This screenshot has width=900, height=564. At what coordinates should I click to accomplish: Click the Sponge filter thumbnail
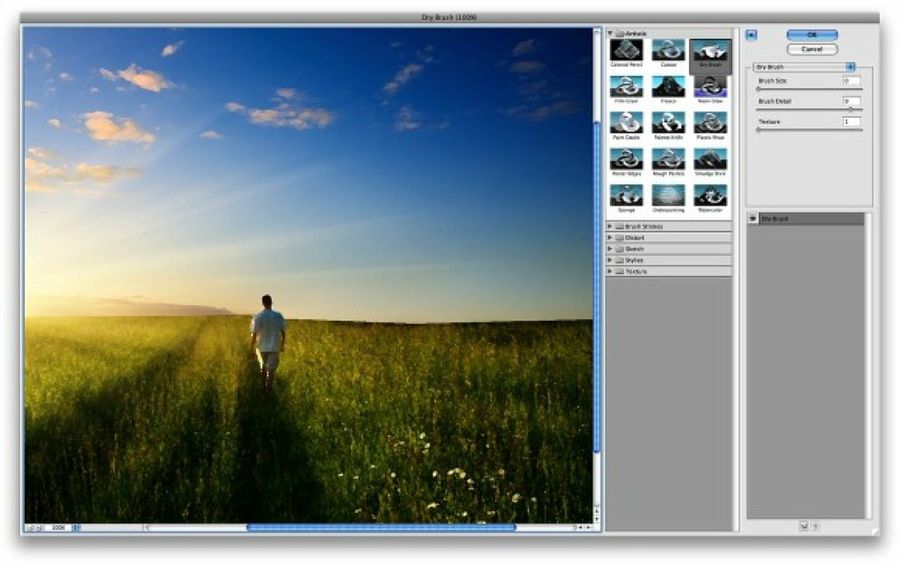point(626,195)
